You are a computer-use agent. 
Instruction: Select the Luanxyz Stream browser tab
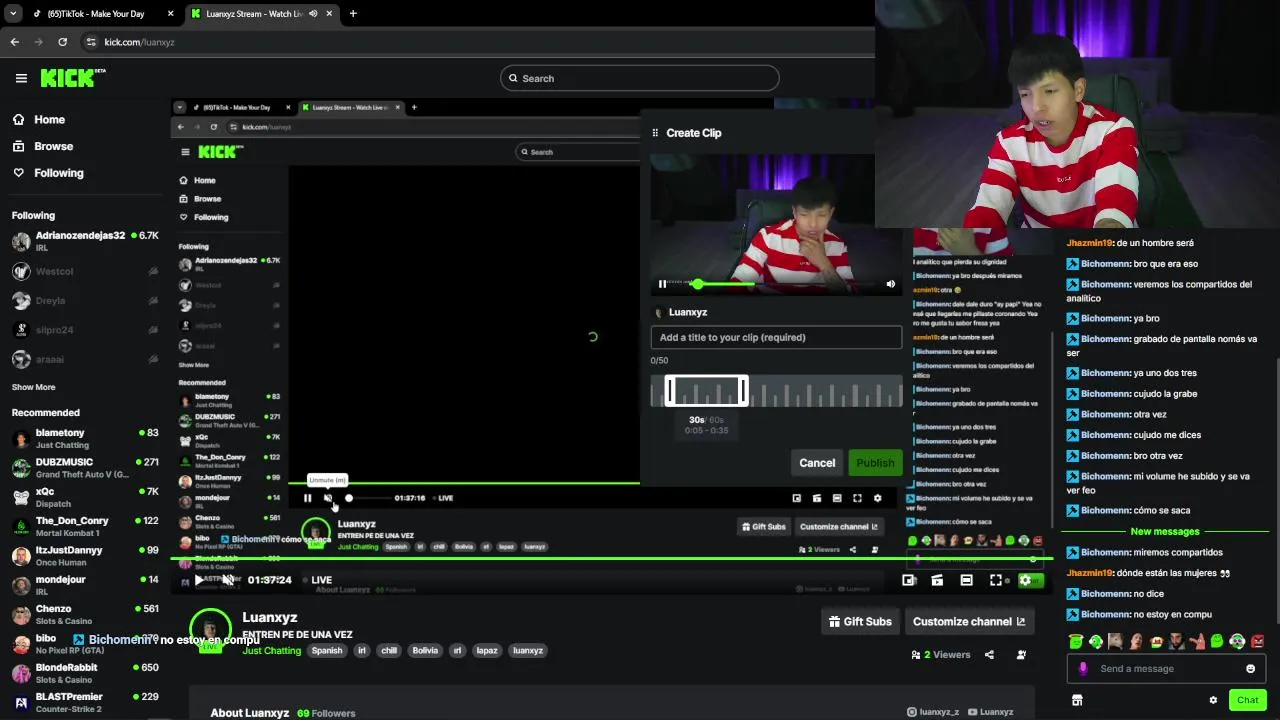[255, 14]
